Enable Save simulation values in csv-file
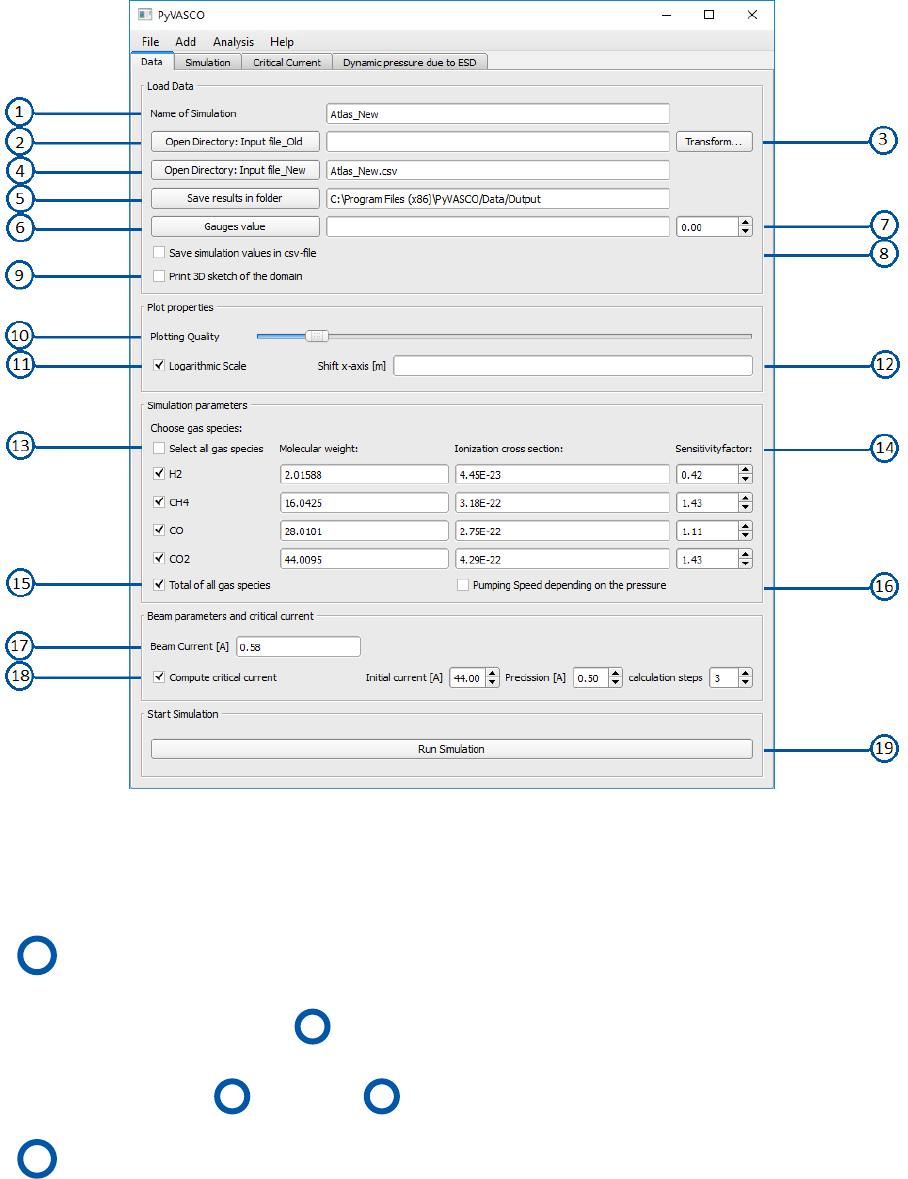The width and height of the screenshot is (908, 1179). 159,253
